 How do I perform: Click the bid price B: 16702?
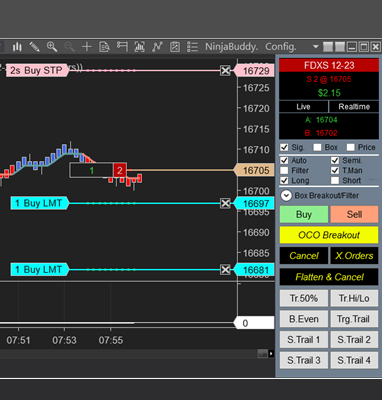[x=321, y=133]
